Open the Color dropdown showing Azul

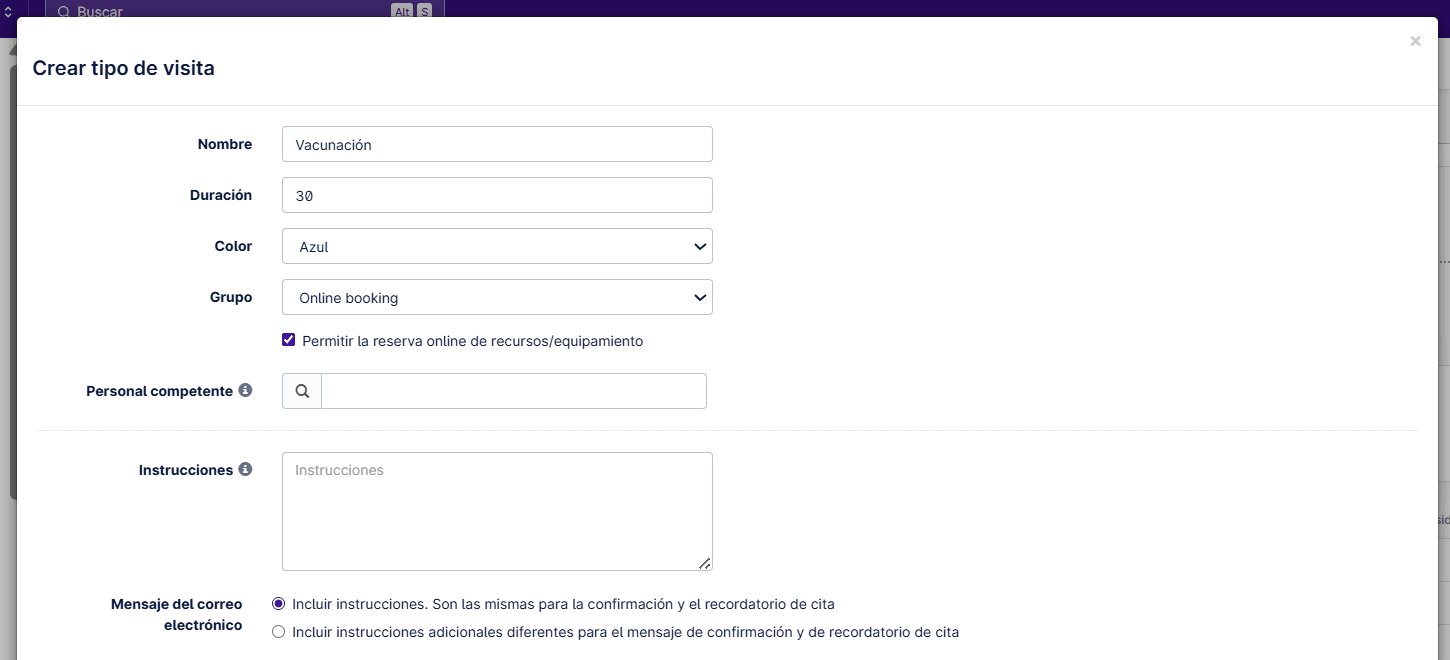click(497, 245)
